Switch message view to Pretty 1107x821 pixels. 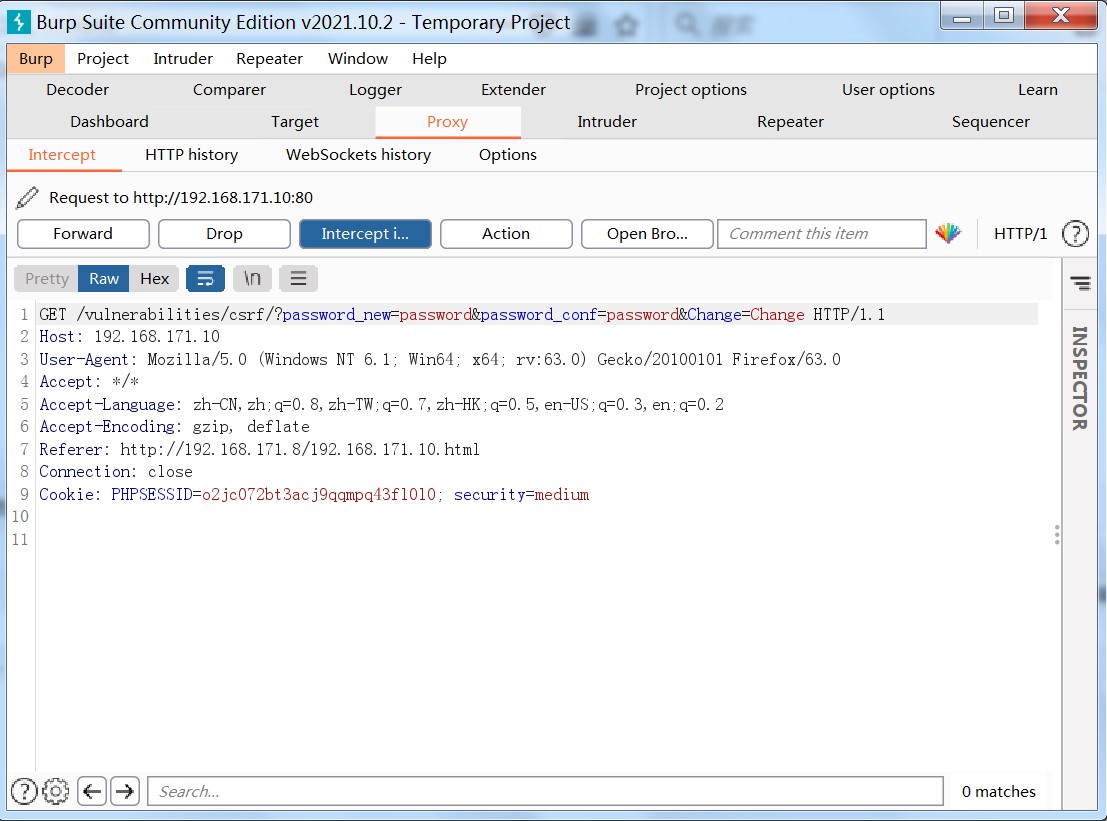click(47, 279)
